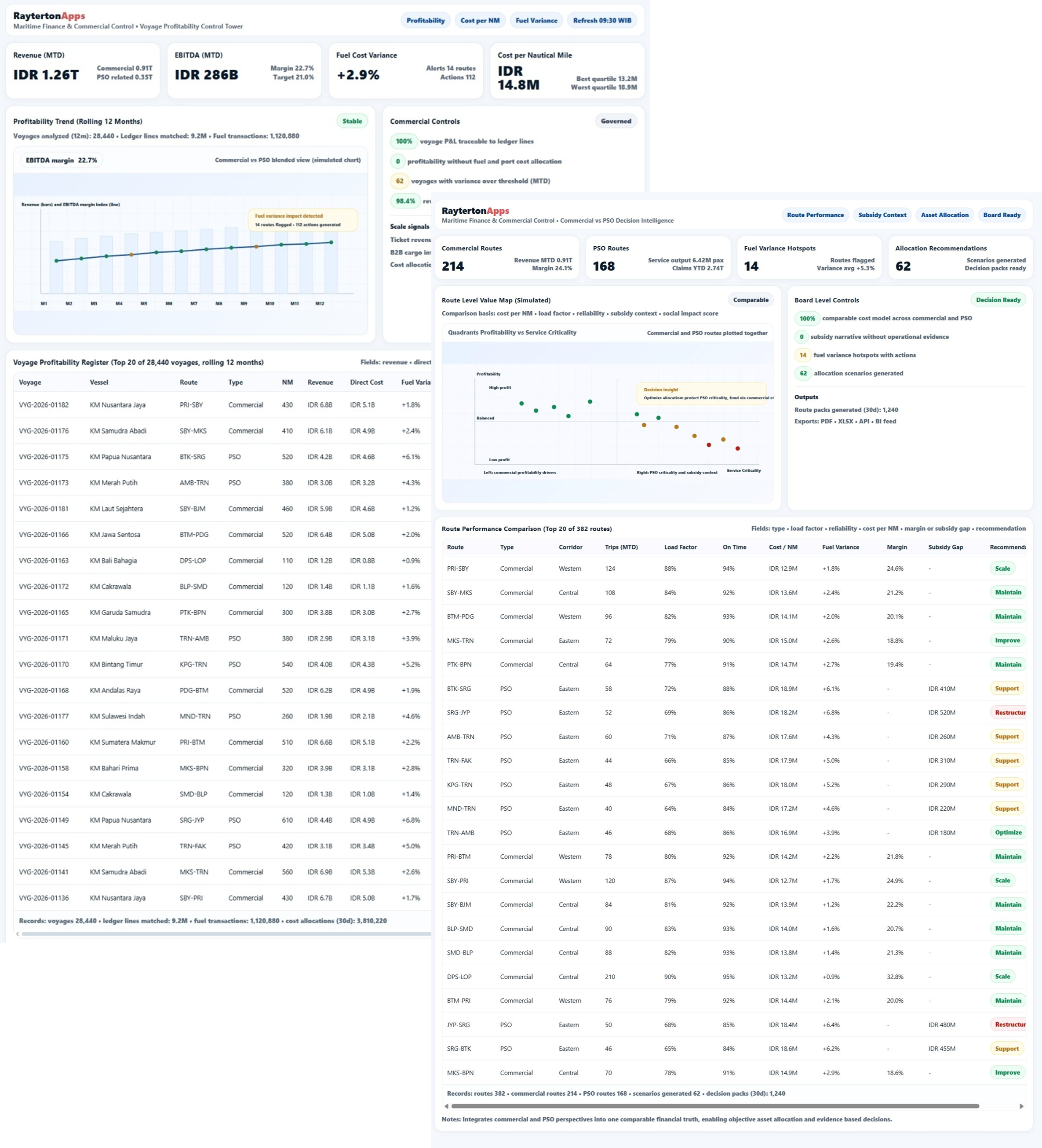
Task: Click the lowest red dot in the quadrant chart
Action: (737, 448)
